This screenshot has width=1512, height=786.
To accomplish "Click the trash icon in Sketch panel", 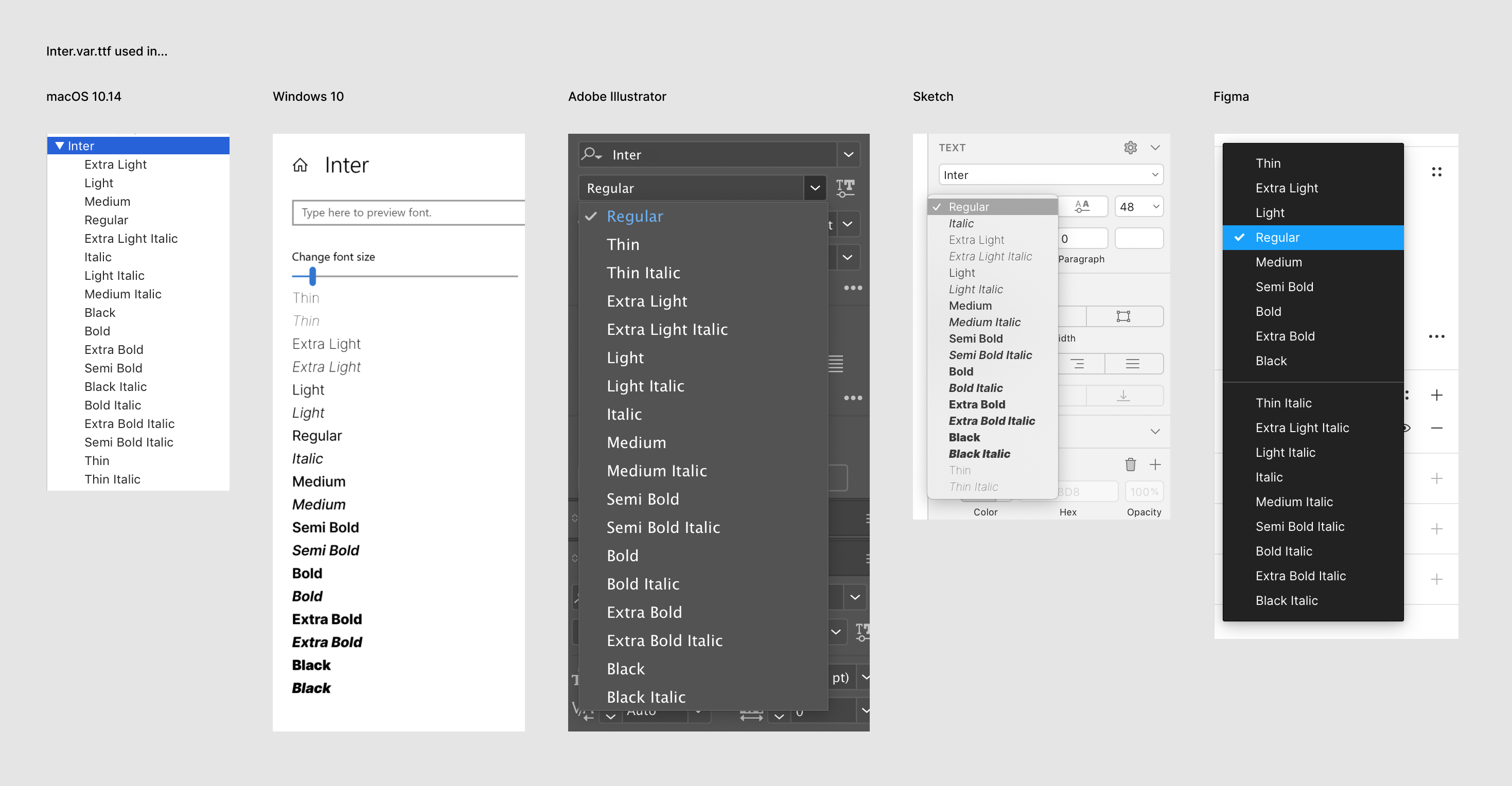I will [x=1130, y=465].
